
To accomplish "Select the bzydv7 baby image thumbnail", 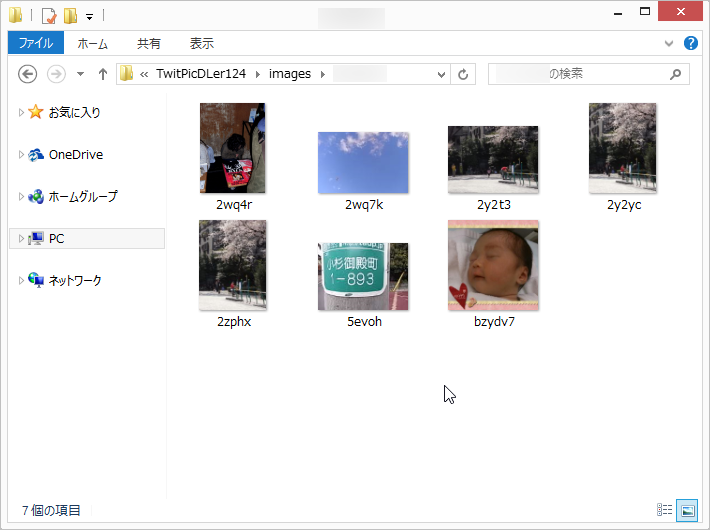I will 493,265.
